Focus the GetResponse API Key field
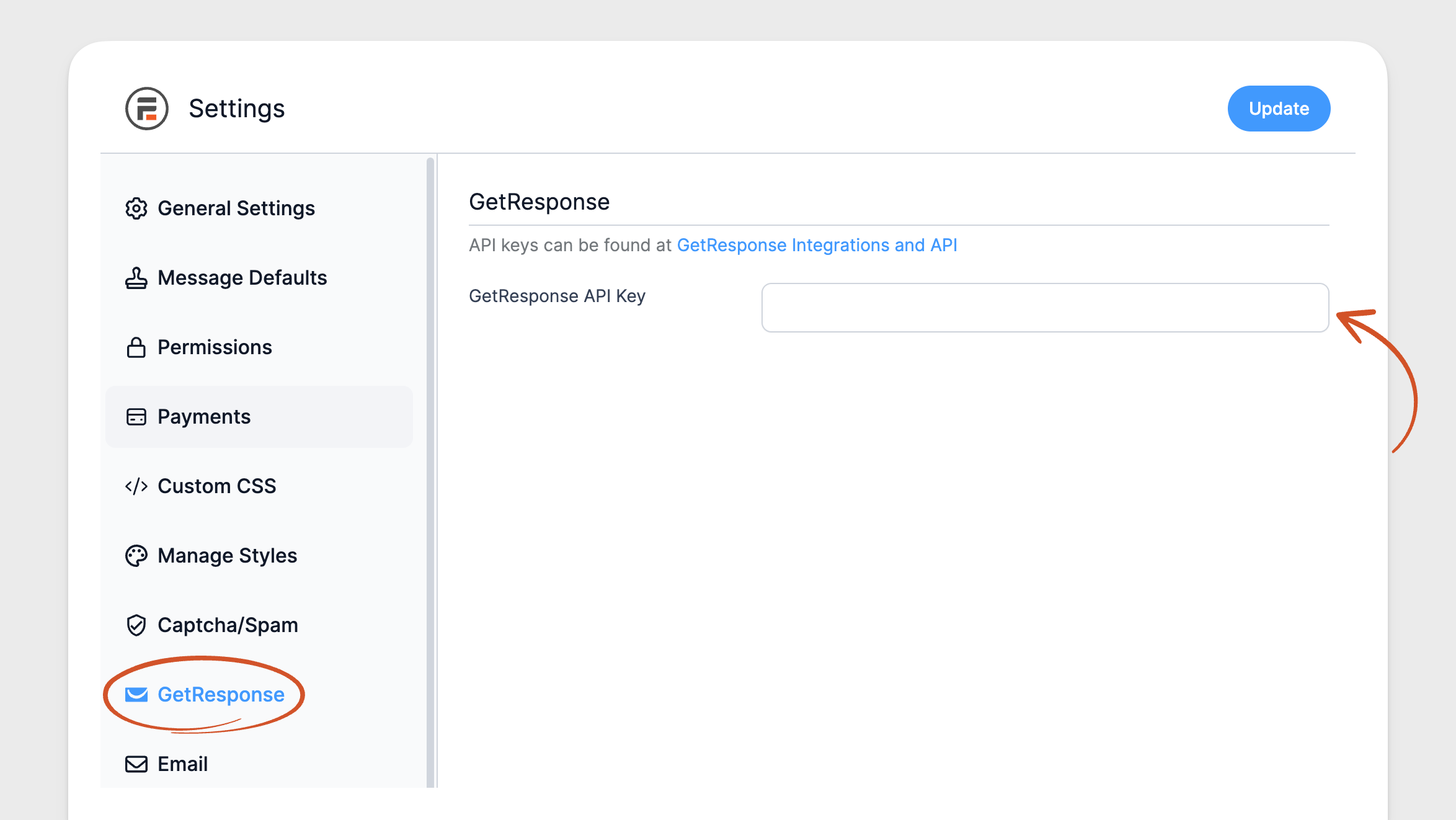Image resolution: width=1456 pixels, height=820 pixels. tap(1045, 308)
